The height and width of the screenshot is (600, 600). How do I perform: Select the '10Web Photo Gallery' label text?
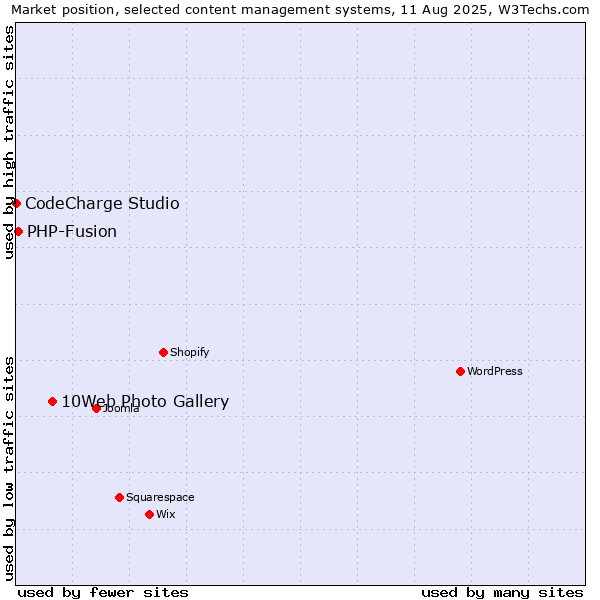point(145,401)
